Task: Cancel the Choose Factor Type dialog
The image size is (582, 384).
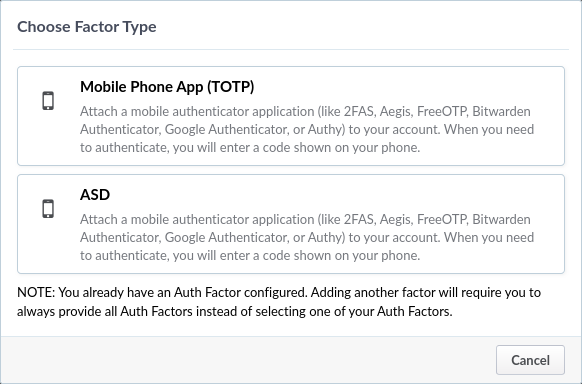Action: (530, 360)
